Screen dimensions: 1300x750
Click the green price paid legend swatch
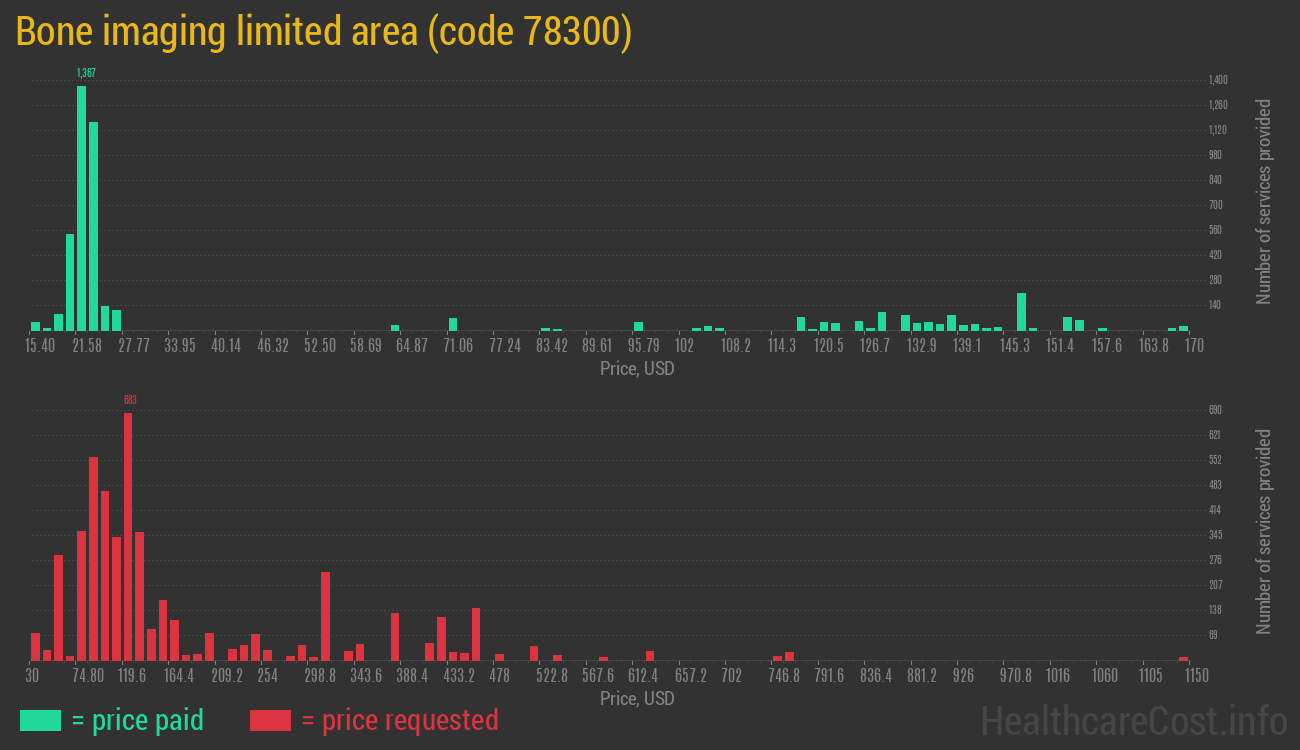[40, 720]
